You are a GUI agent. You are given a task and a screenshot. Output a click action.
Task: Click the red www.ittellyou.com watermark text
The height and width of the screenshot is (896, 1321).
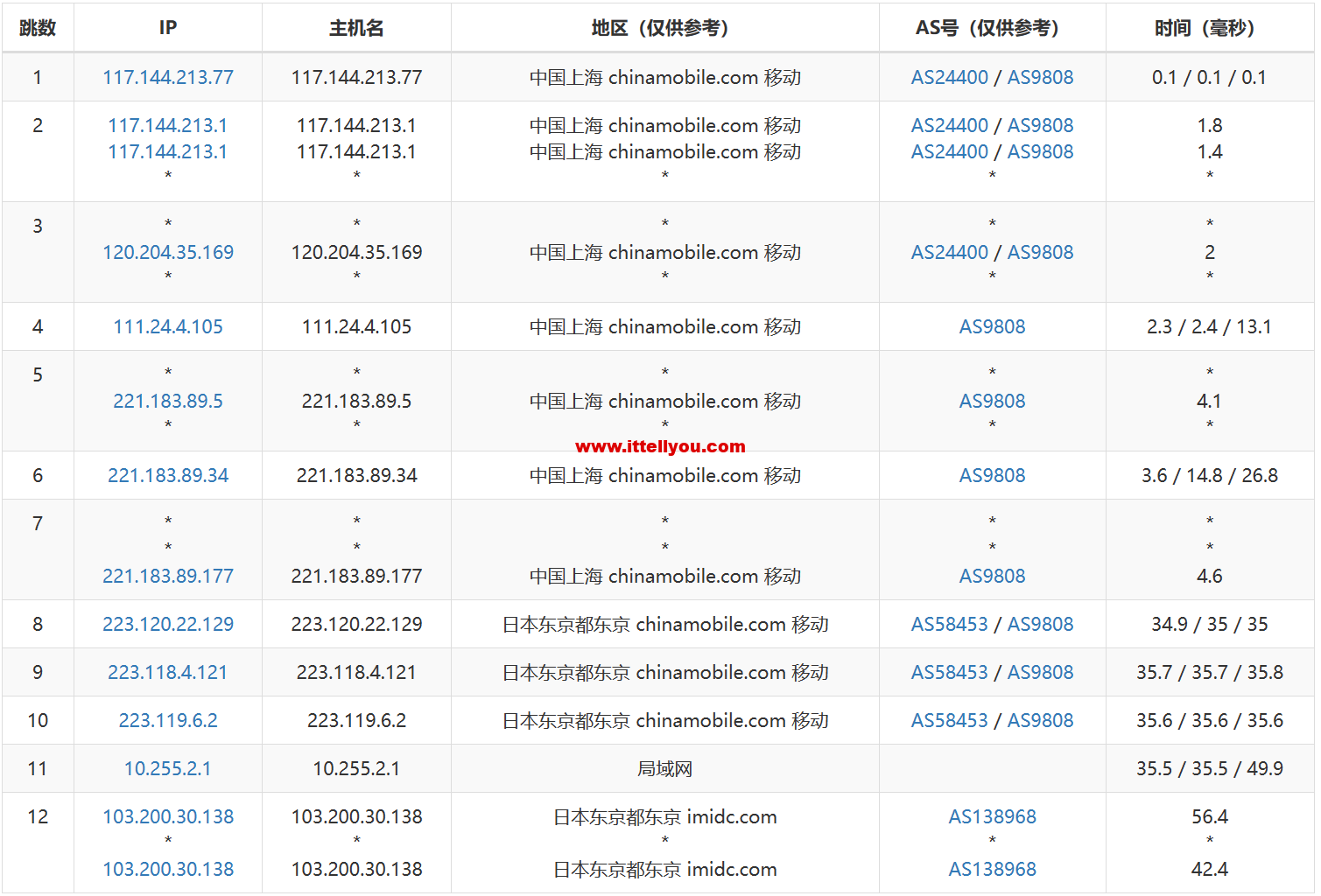click(660, 446)
